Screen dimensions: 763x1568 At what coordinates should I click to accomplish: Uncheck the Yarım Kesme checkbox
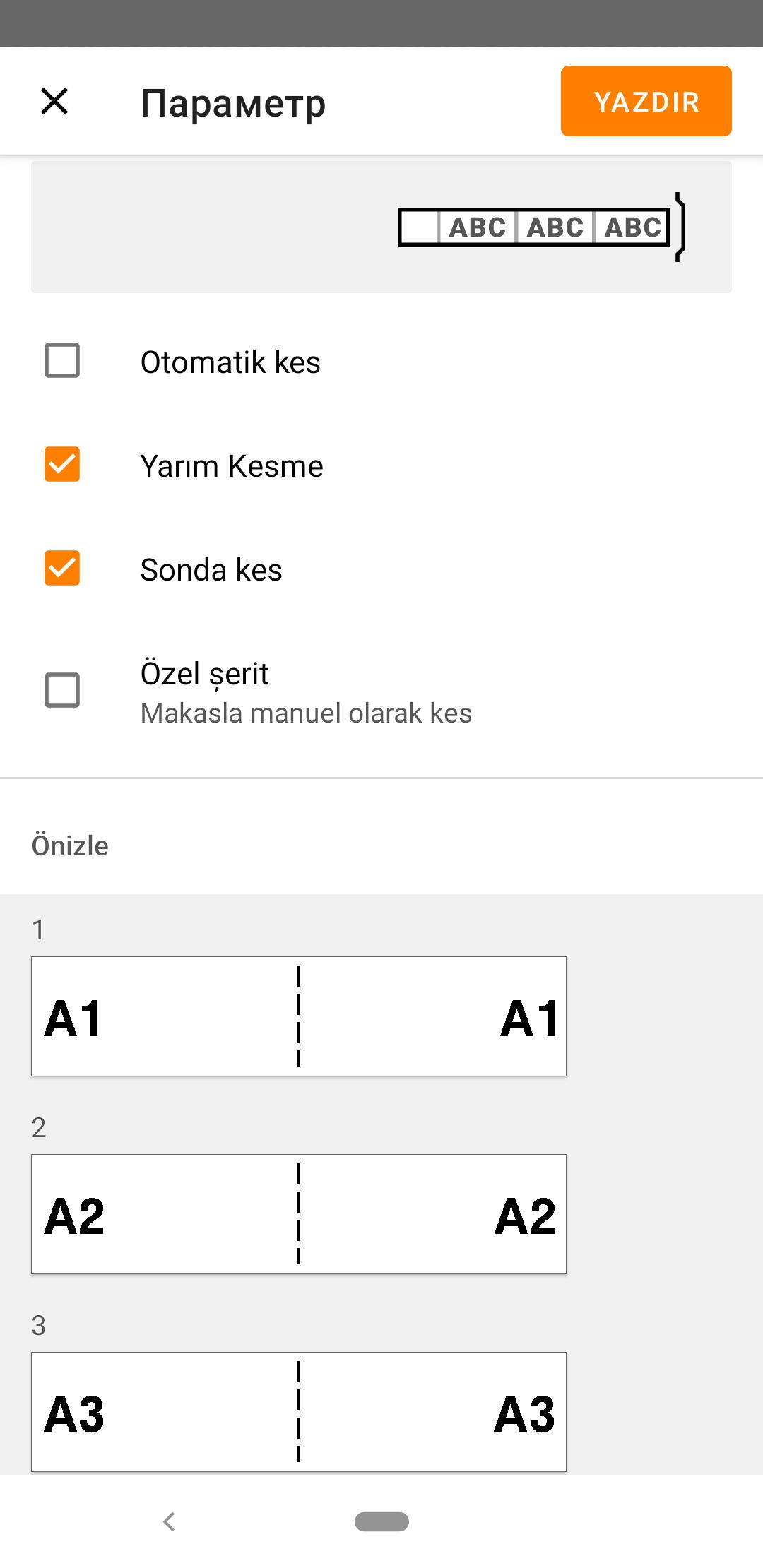[x=62, y=464]
